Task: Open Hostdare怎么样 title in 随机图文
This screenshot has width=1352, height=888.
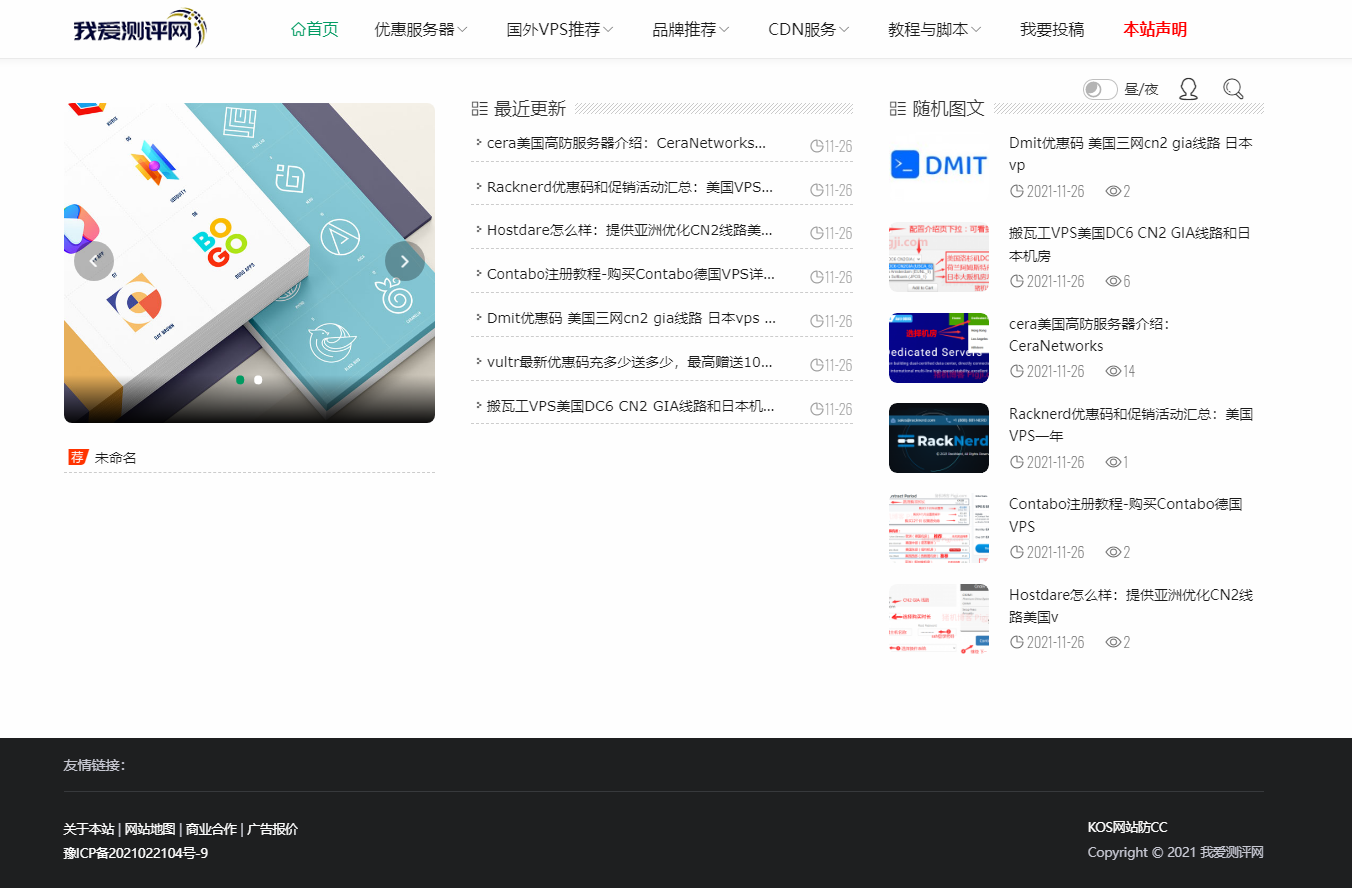Action: coord(1131,606)
